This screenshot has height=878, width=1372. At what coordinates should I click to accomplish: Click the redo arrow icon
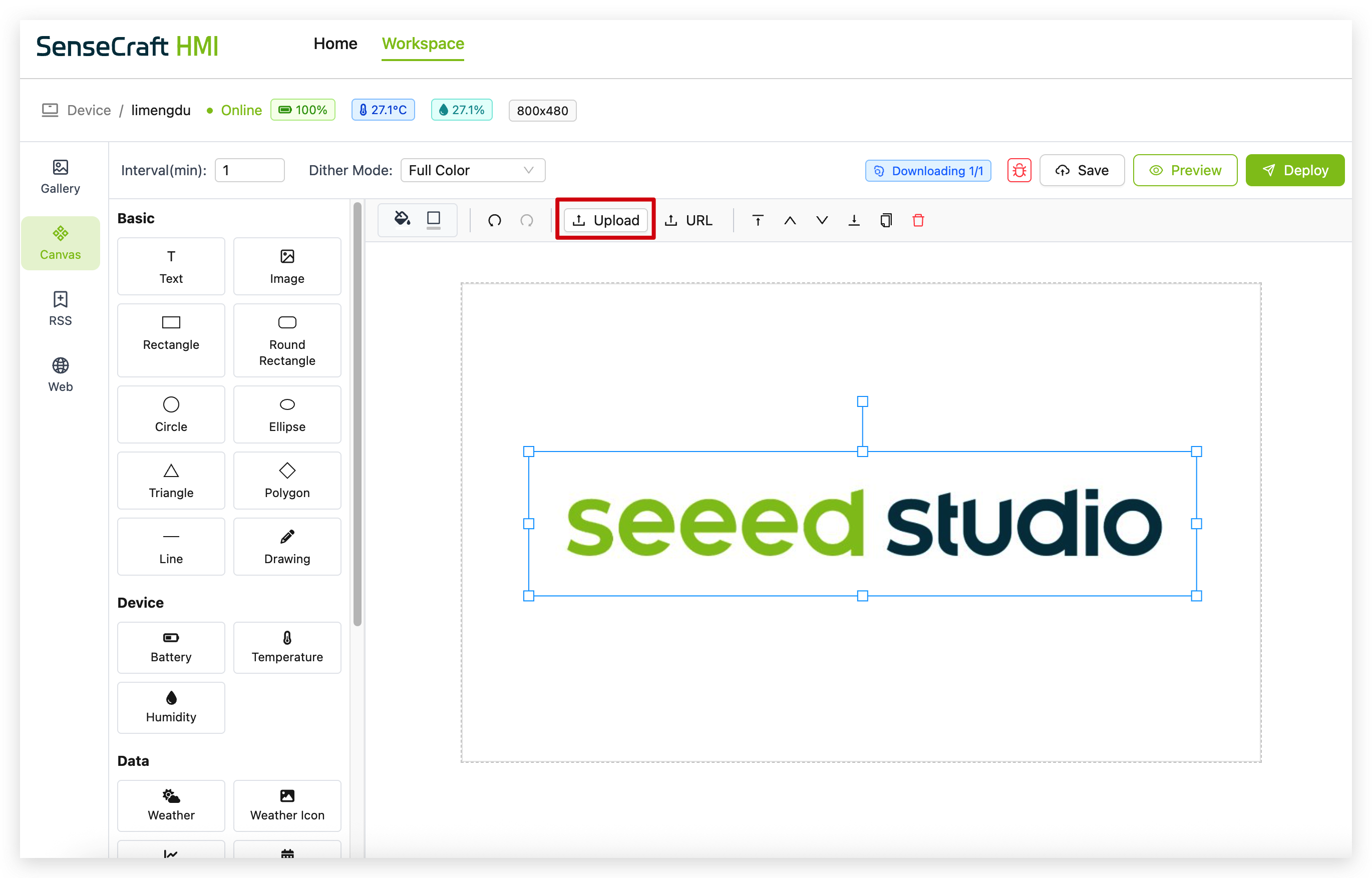(x=526, y=220)
